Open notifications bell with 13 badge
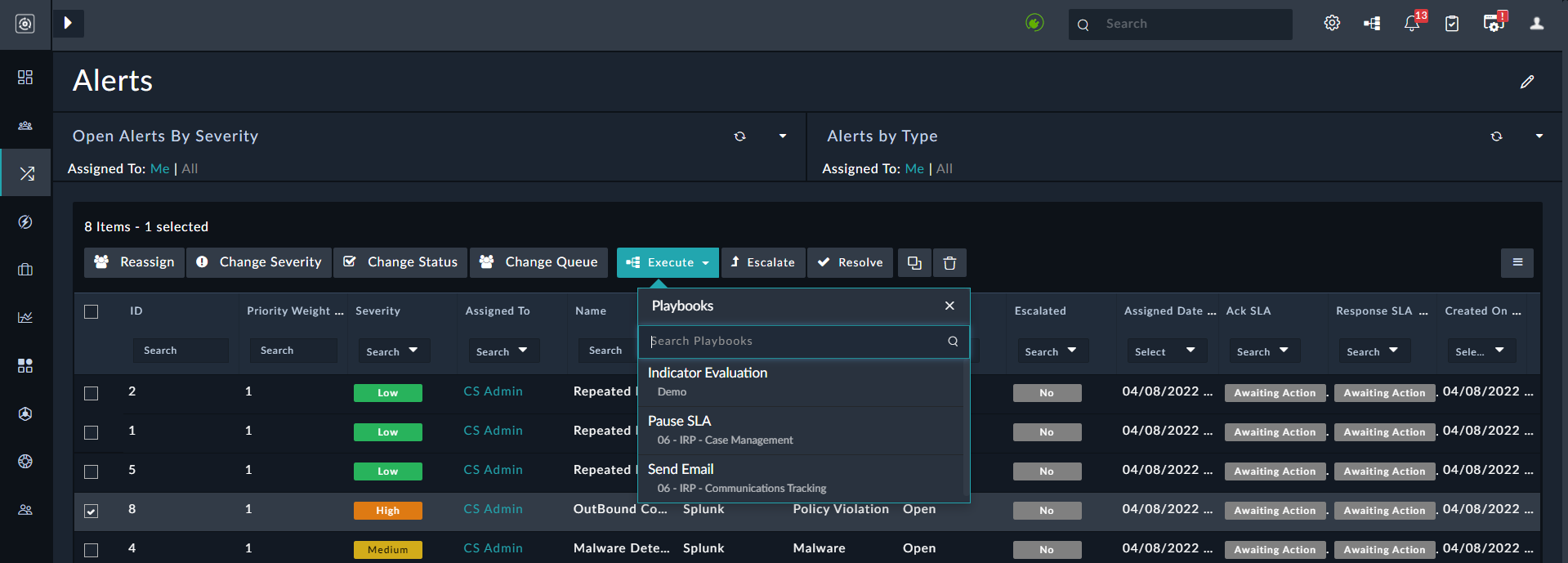The image size is (1568, 563). click(x=1413, y=22)
